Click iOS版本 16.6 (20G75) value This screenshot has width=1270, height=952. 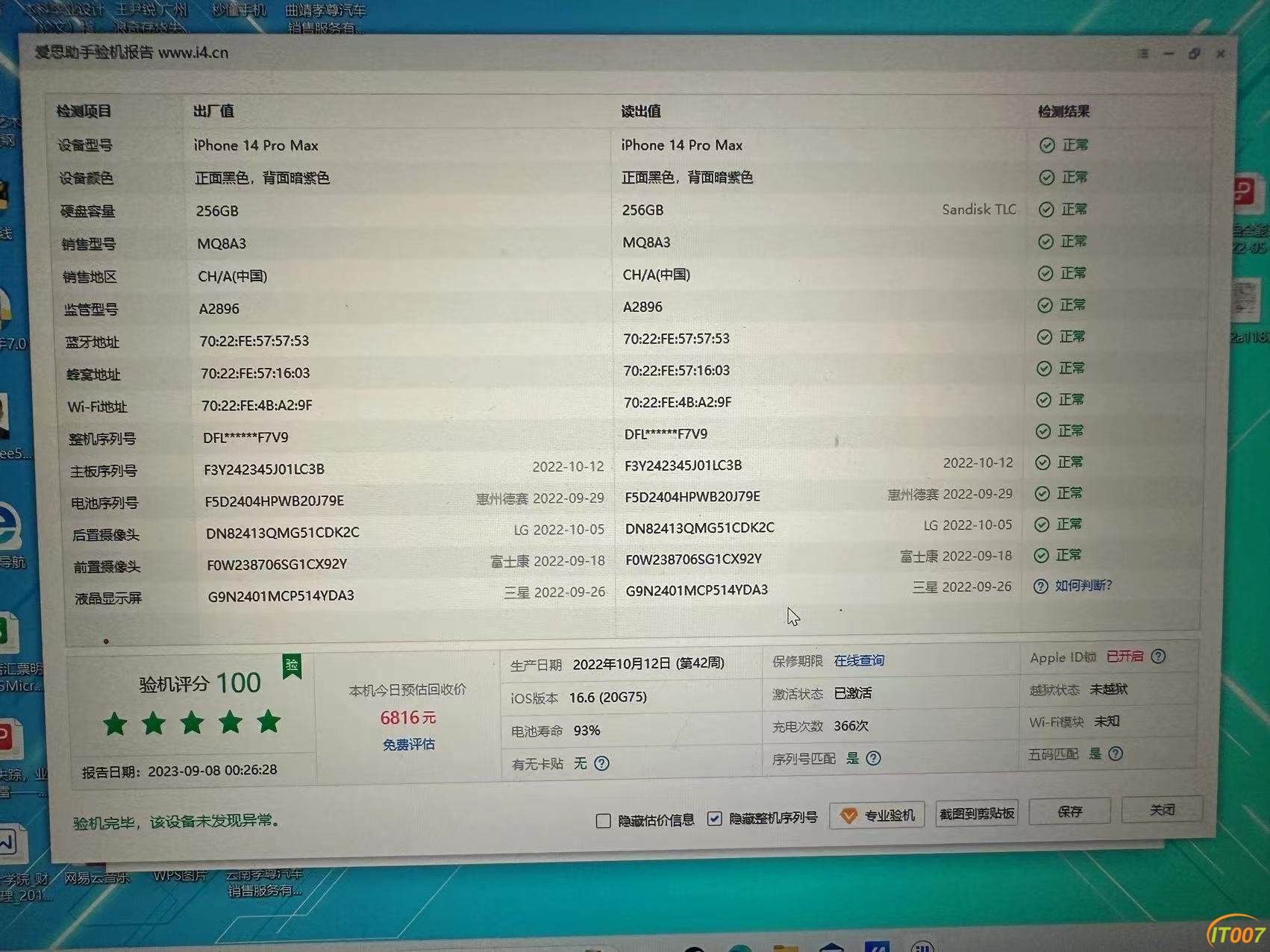607,698
